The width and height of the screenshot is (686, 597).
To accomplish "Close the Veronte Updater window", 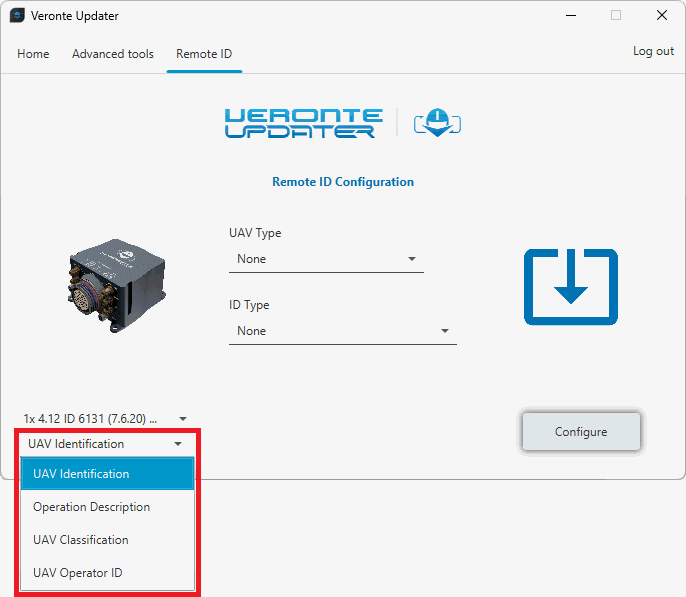I will (x=661, y=16).
